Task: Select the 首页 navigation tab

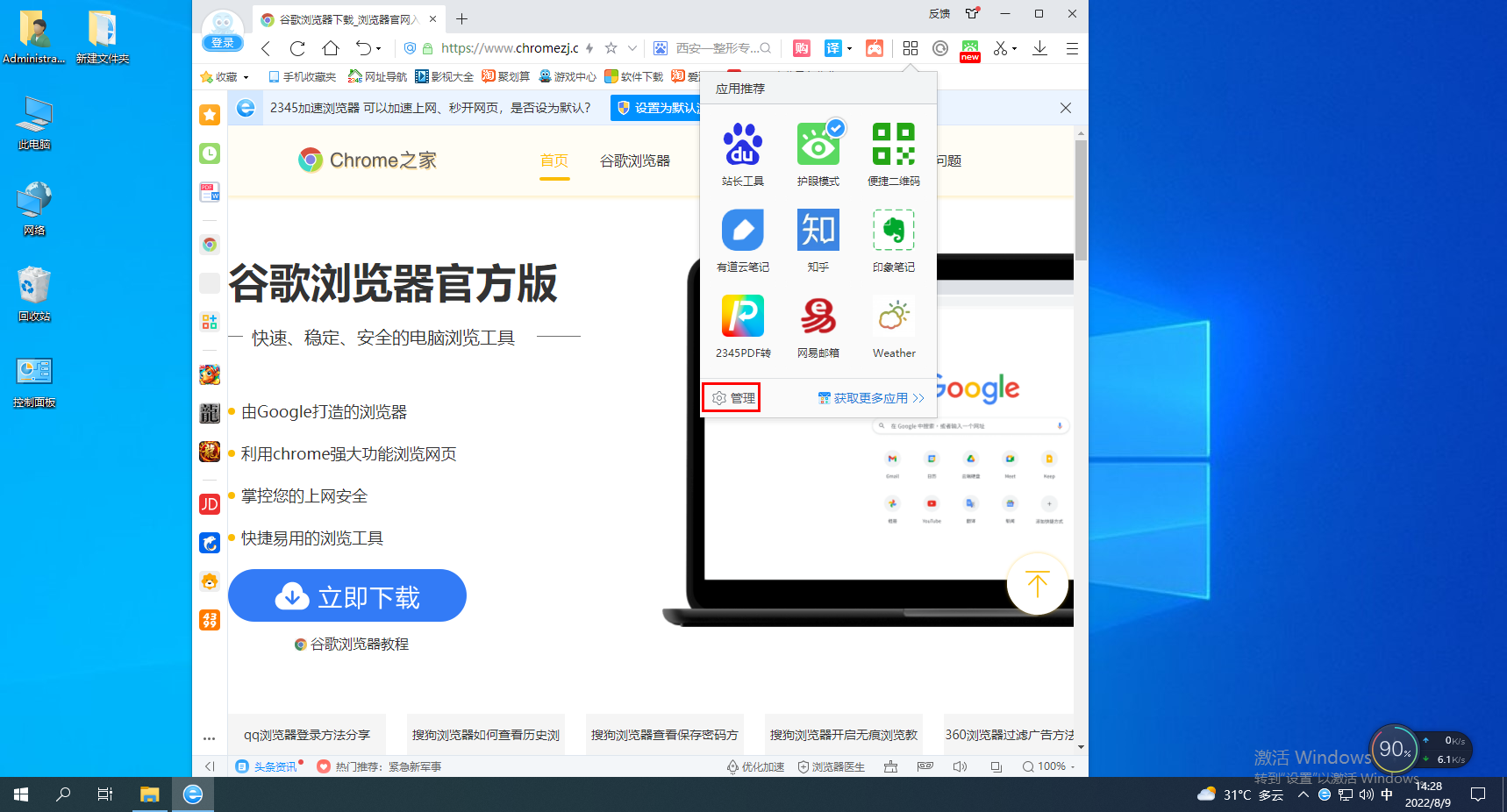Action: (x=554, y=160)
